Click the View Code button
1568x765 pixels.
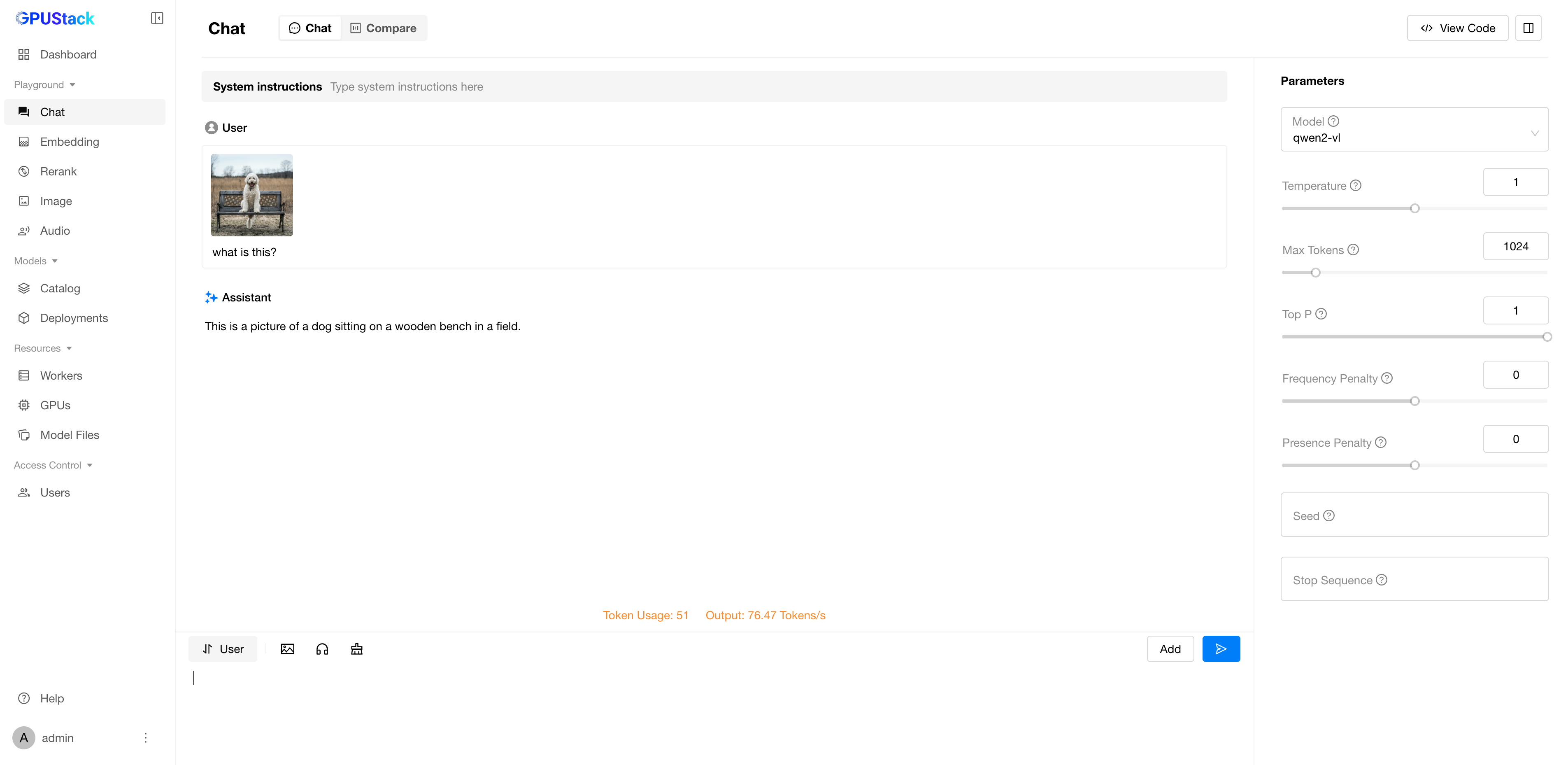click(x=1457, y=28)
